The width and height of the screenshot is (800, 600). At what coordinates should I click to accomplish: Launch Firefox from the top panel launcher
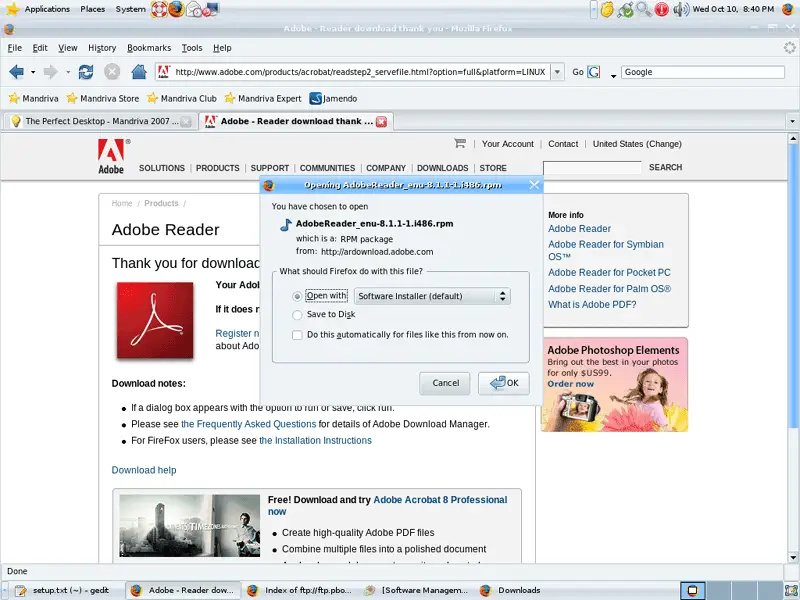[x=176, y=9]
